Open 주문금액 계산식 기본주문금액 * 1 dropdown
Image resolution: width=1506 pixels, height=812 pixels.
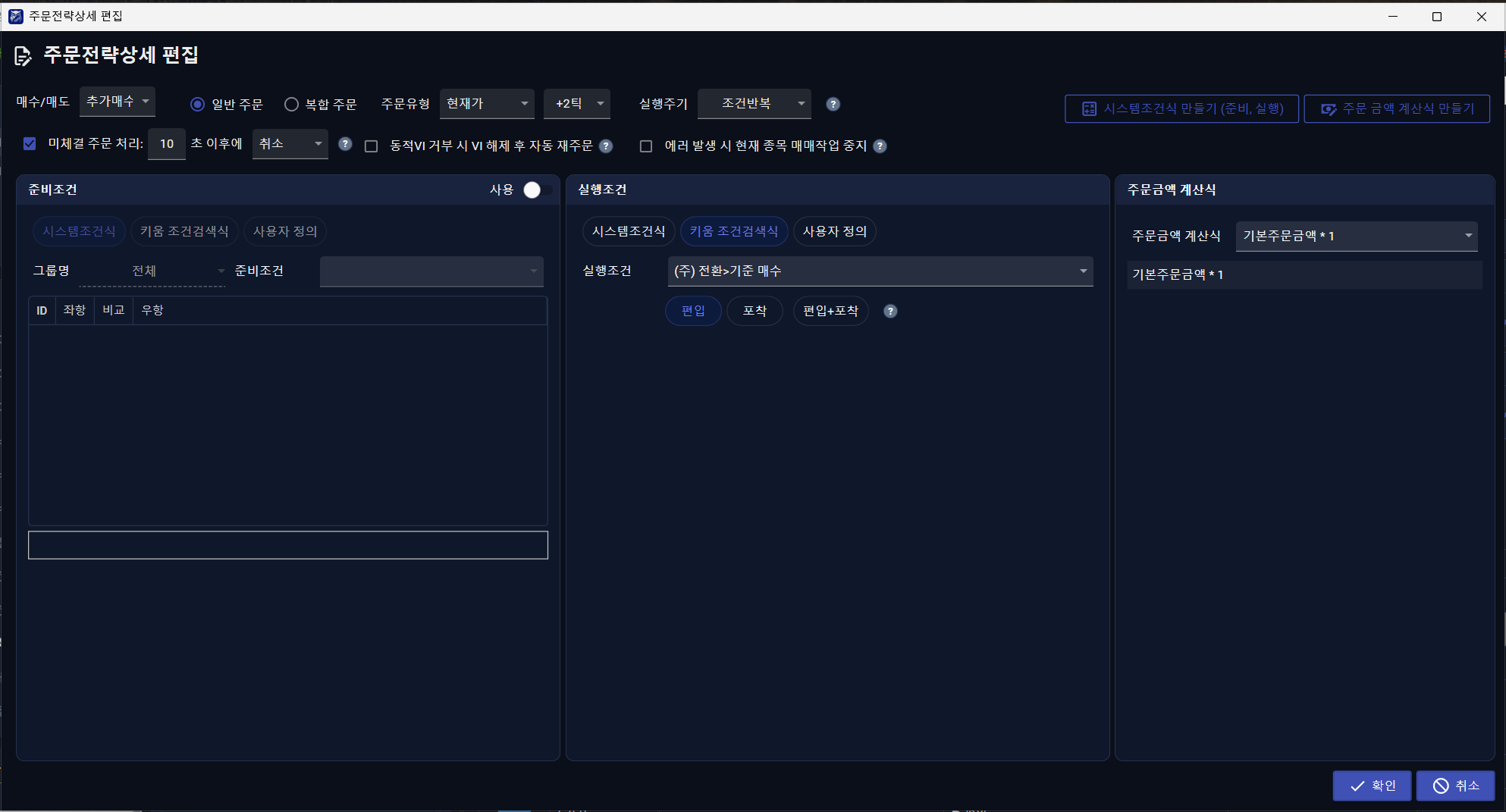coord(1357,237)
